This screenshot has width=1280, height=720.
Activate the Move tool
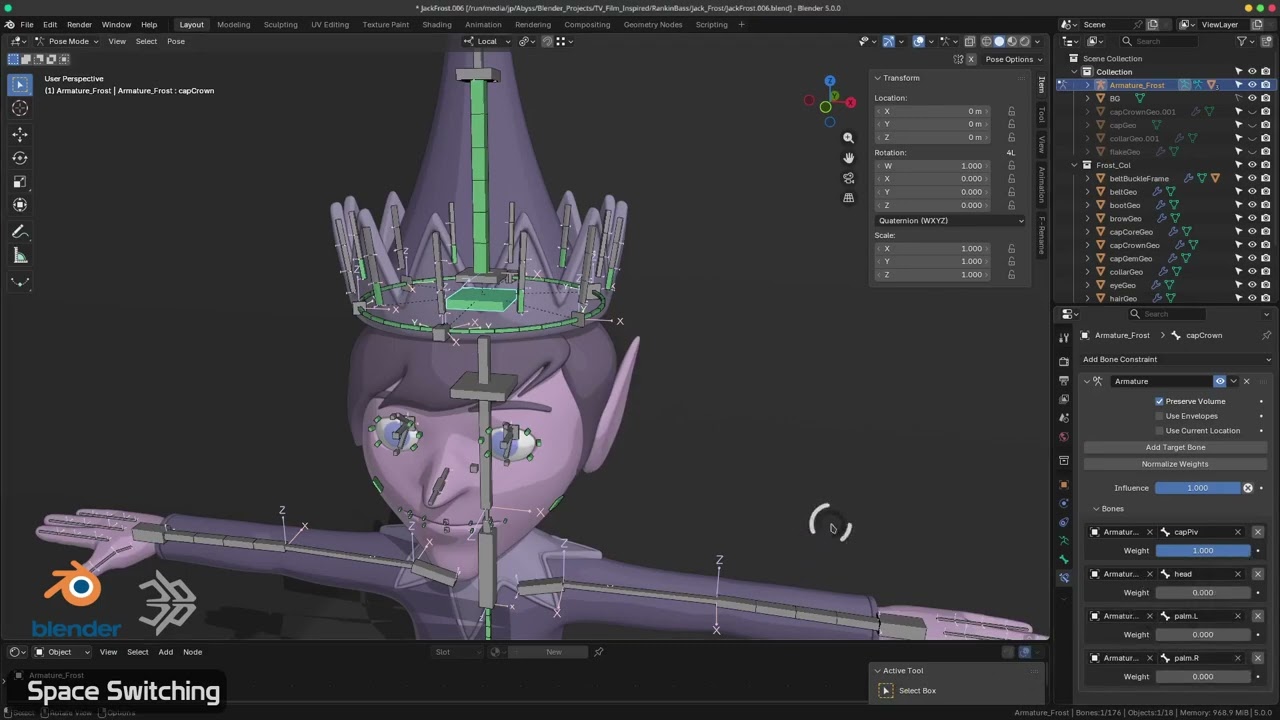click(20, 134)
